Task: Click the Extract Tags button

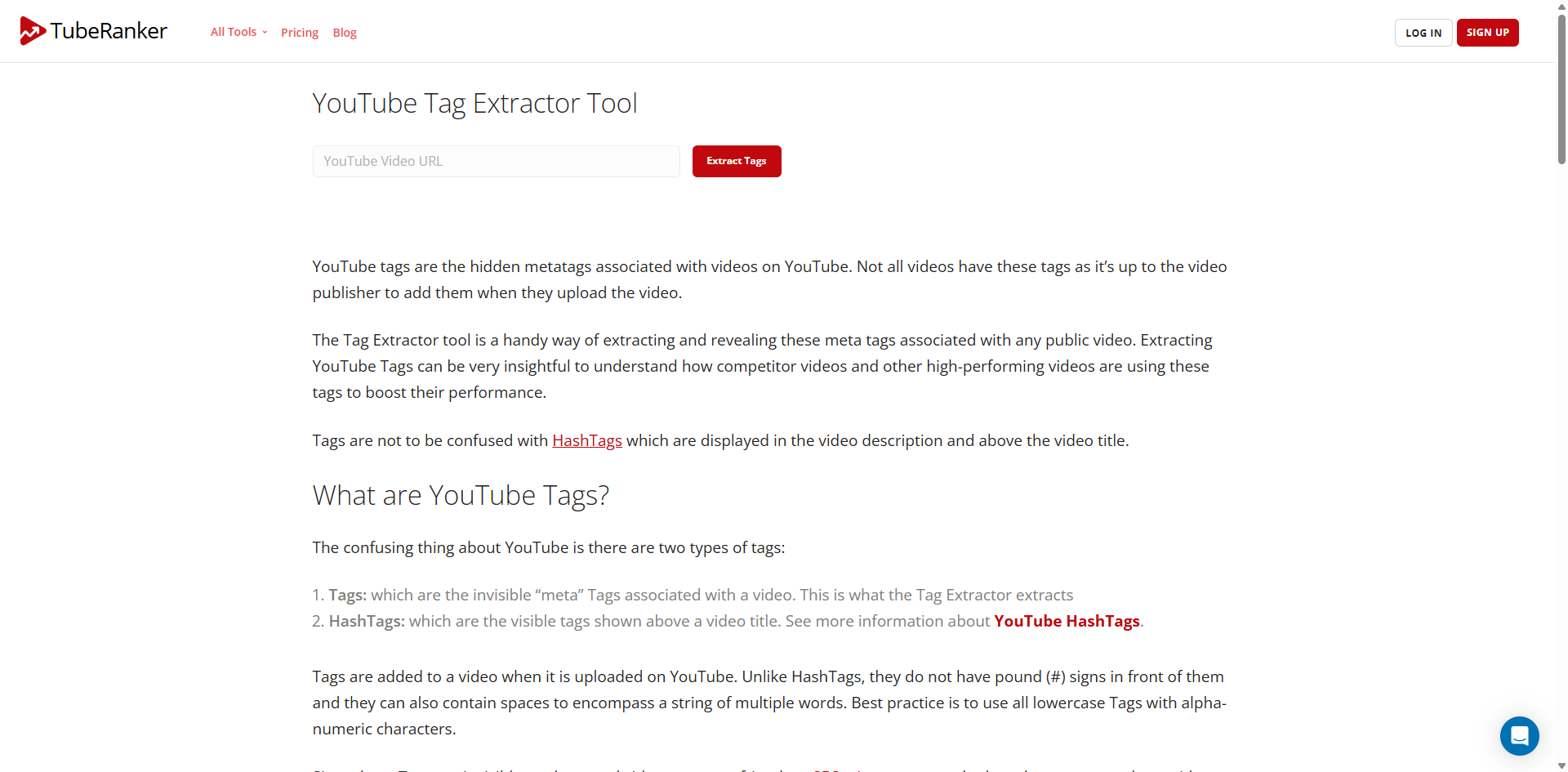Action: [736, 161]
